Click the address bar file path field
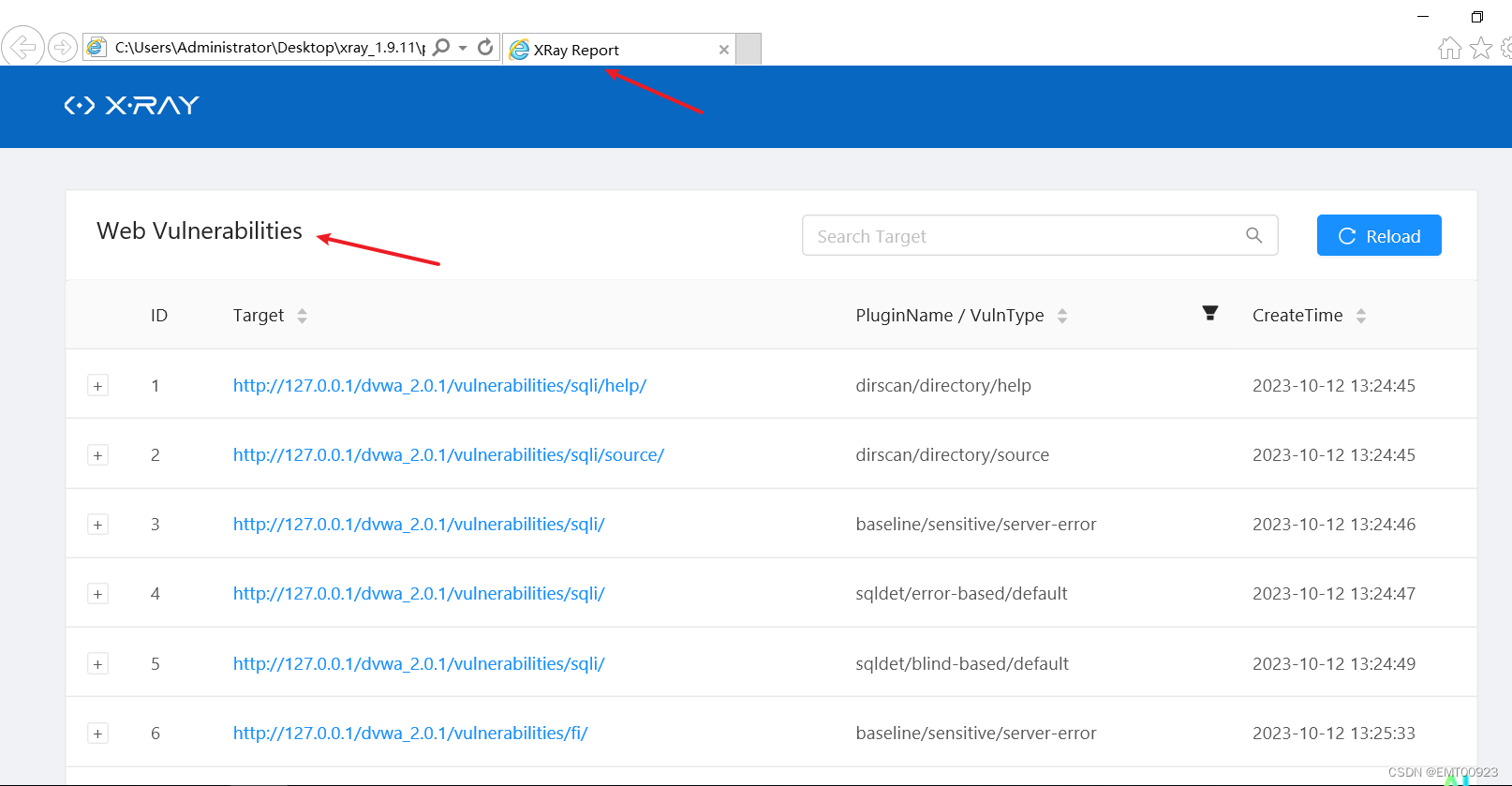Image resolution: width=1512 pixels, height=786 pixels. (269, 47)
